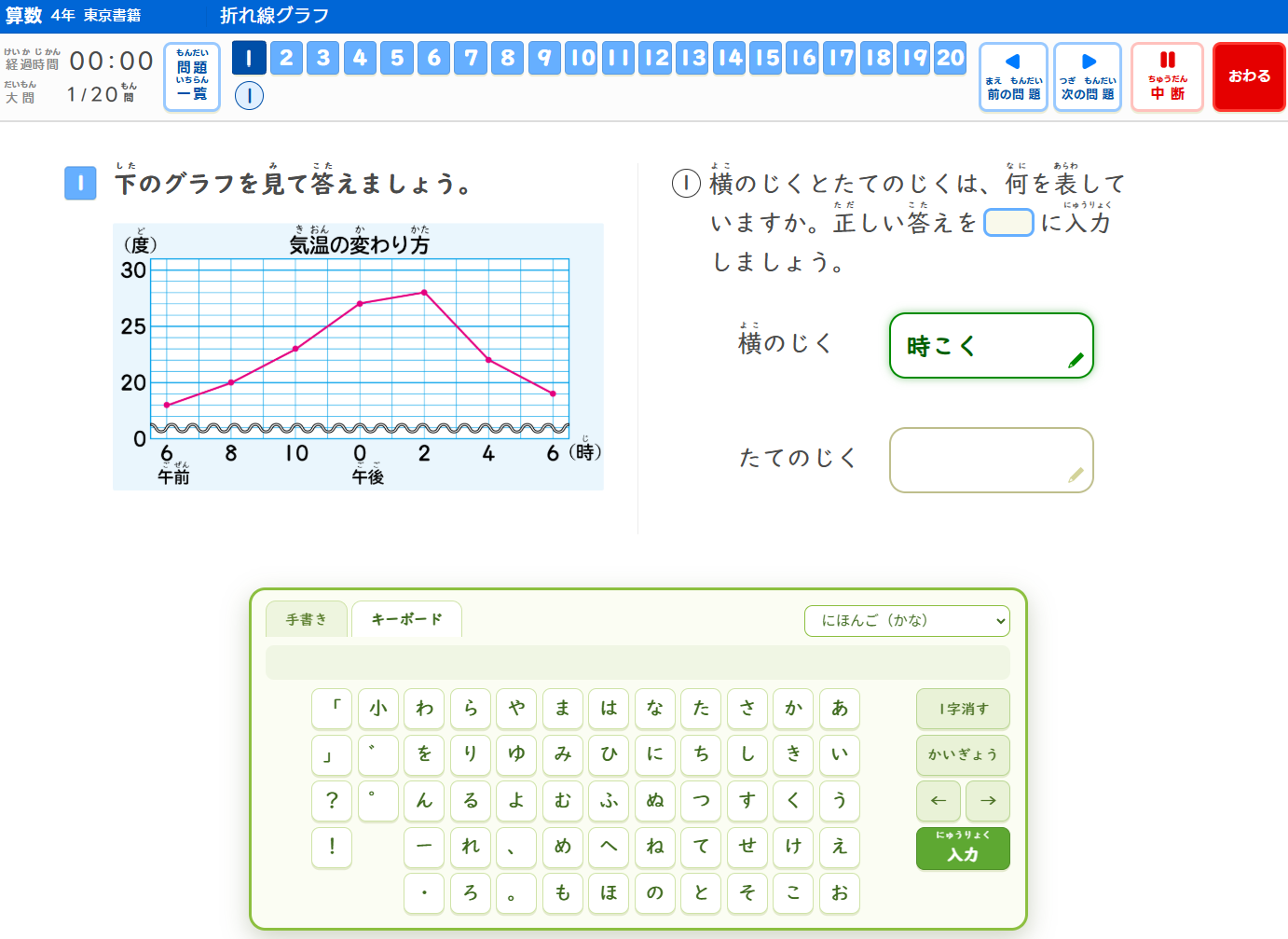Screen dimensions: 1288x939
Task: Click the 気温の変わり方 line graph
Action: pos(359,357)
